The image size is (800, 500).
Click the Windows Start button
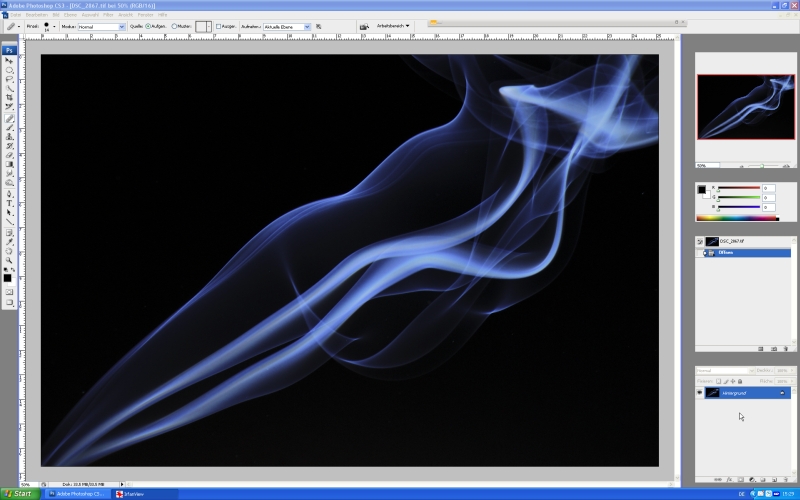[19, 494]
